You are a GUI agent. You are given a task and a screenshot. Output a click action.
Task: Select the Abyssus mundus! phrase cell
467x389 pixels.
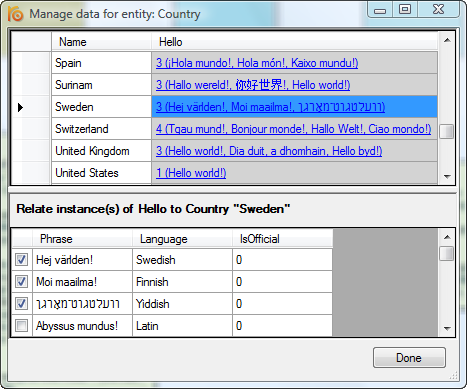[x=82, y=326]
